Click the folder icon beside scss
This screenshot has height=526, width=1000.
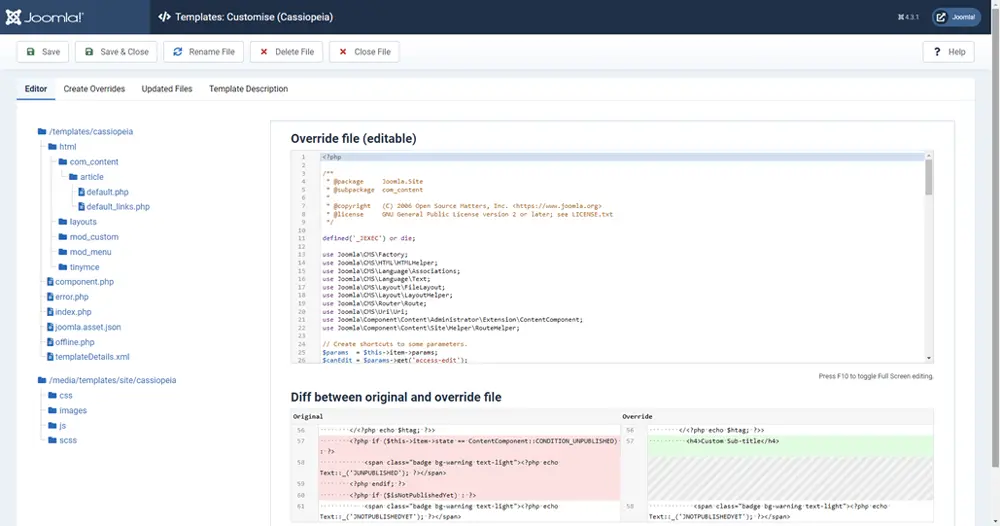(52, 441)
